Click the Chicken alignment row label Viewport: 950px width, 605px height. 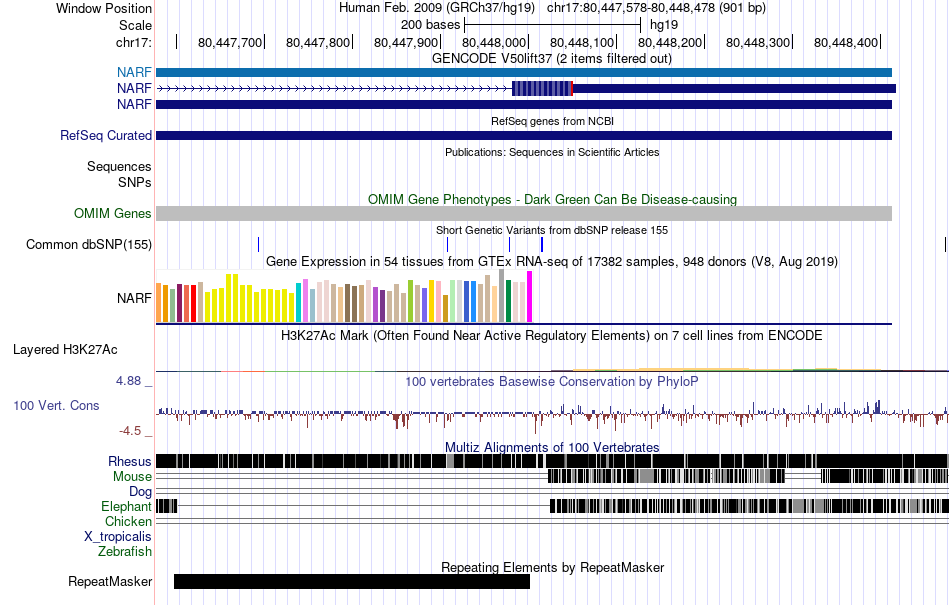click(x=128, y=521)
